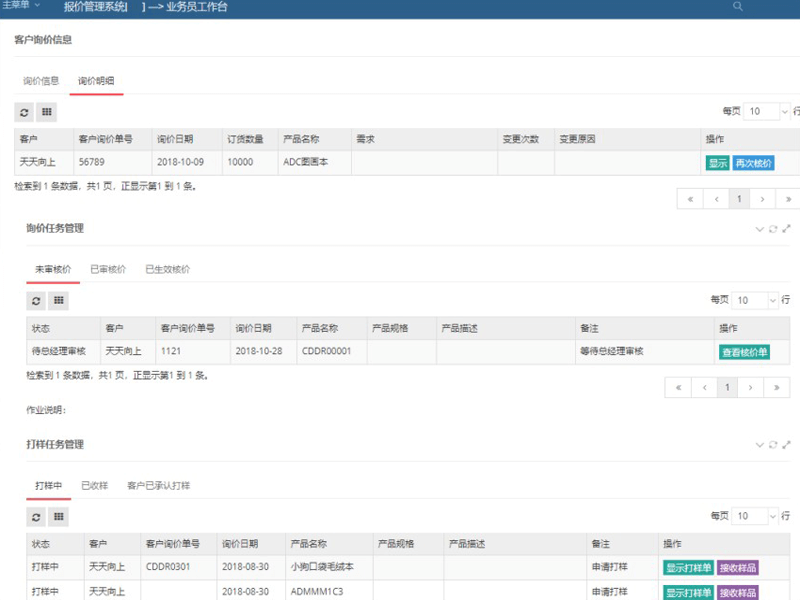
Task: Toggle grid view in 询价任务管理 table
Action: tap(59, 301)
